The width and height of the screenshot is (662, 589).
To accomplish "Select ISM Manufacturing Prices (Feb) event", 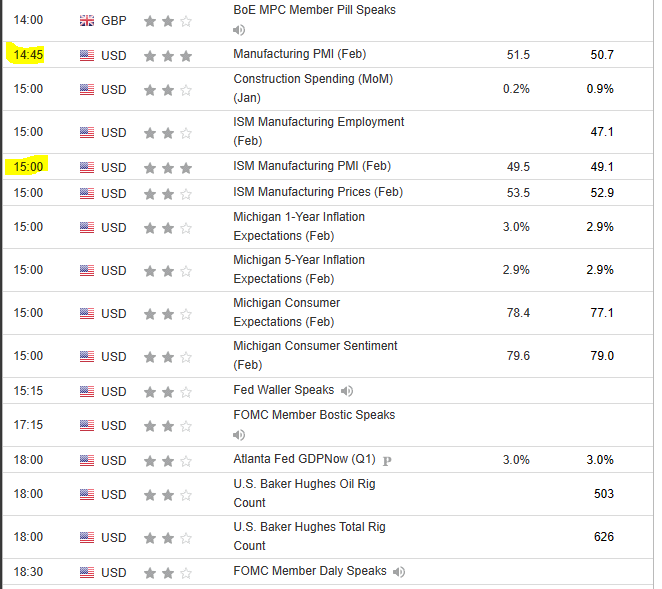I will tap(317, 192).
